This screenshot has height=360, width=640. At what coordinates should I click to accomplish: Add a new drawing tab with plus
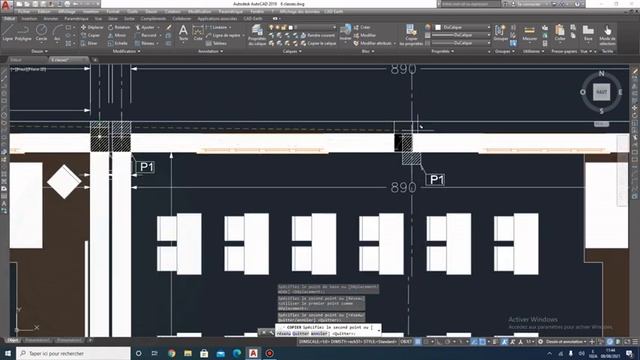click(x=95, y=60)
